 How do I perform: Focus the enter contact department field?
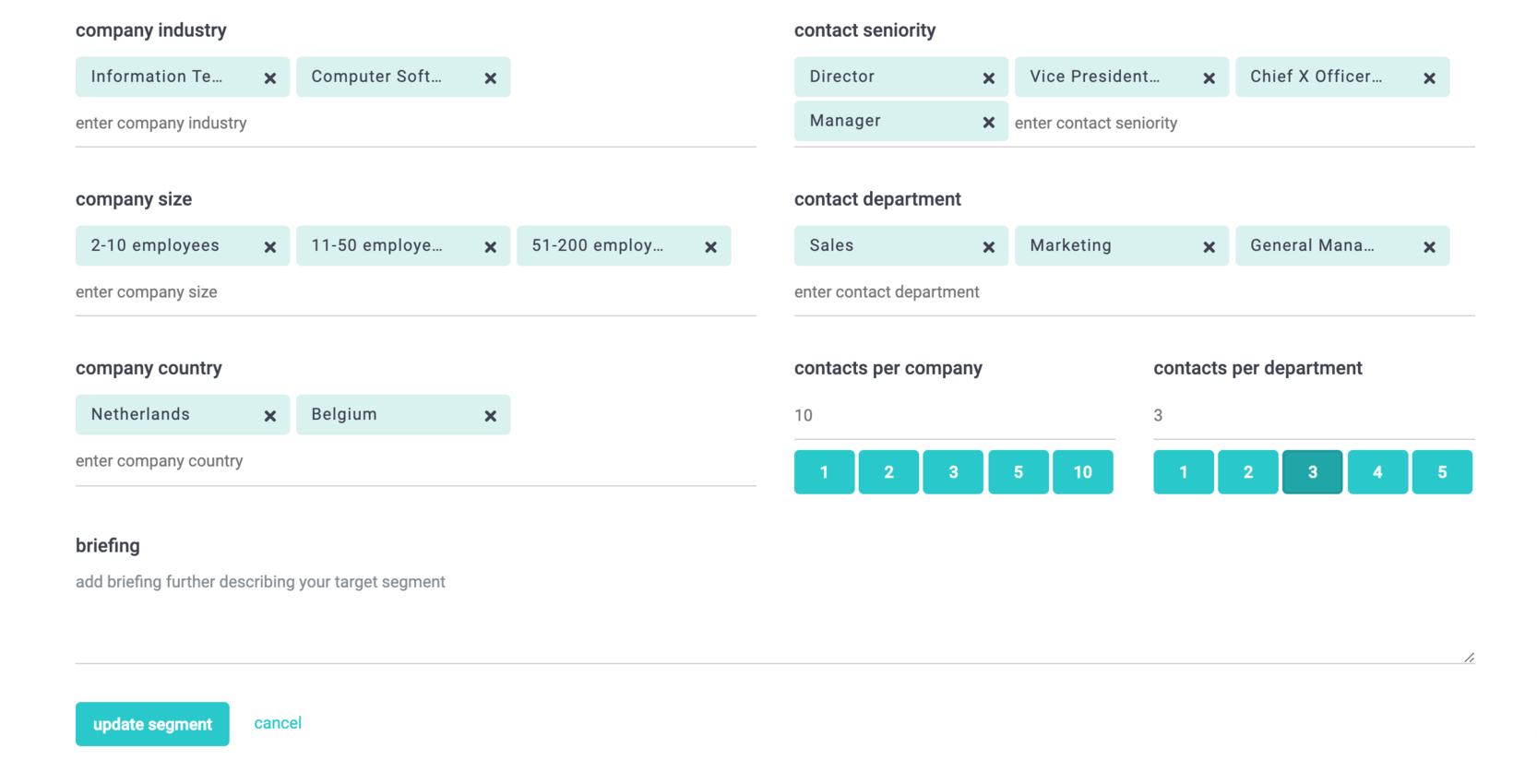(1133, 292)
